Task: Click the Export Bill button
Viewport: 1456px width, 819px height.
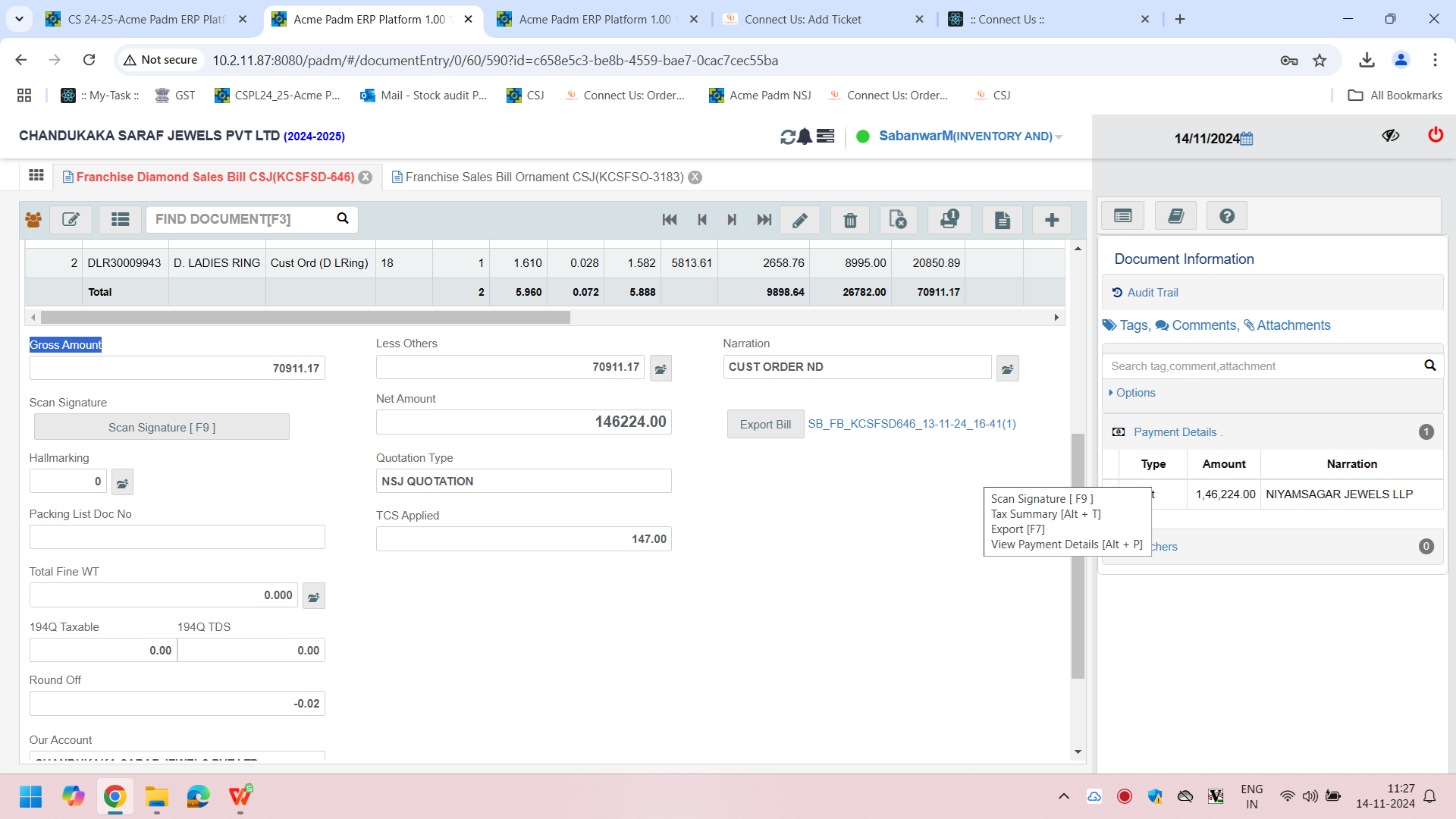Action: (765, 425)
